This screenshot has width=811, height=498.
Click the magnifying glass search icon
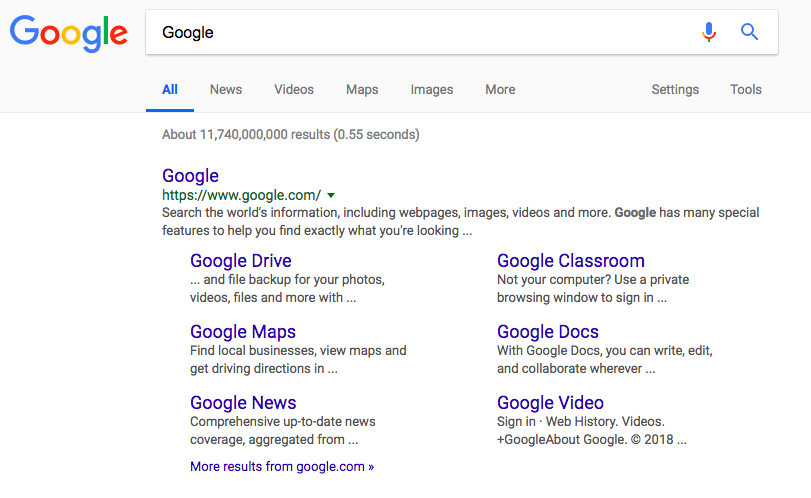coord(749,32)
